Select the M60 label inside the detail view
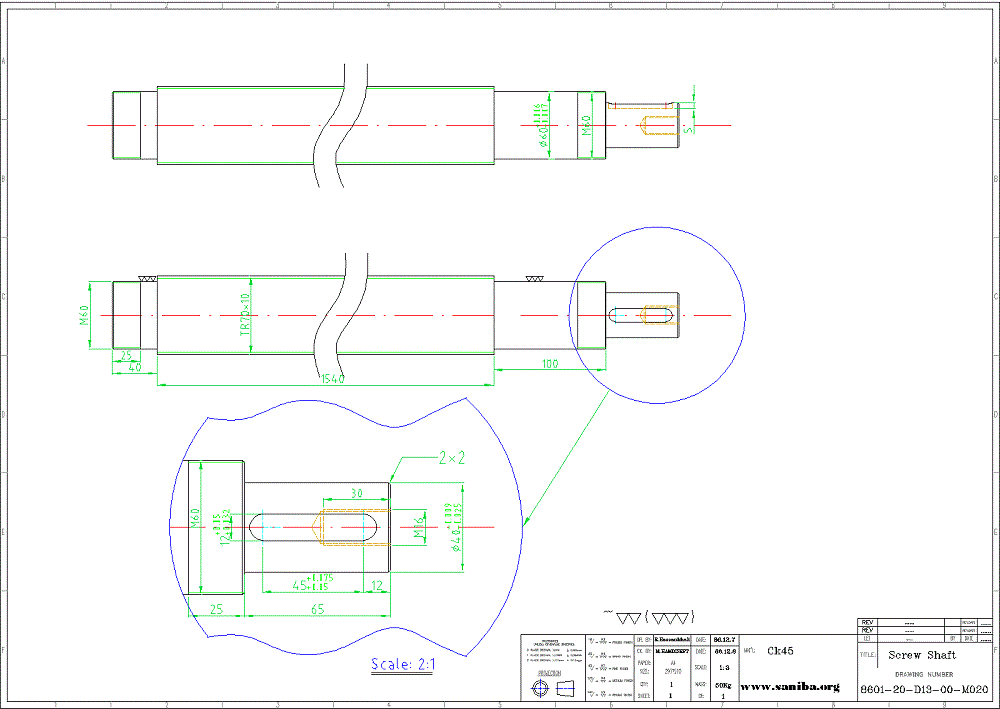 (x=196, y=518)
